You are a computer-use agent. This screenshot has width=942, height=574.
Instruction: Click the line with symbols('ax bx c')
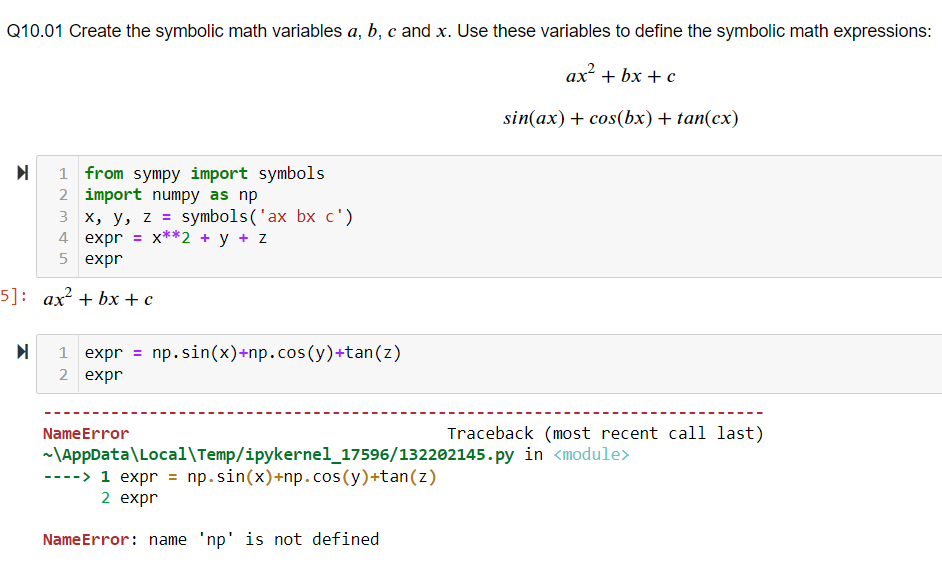pos(219,216)
